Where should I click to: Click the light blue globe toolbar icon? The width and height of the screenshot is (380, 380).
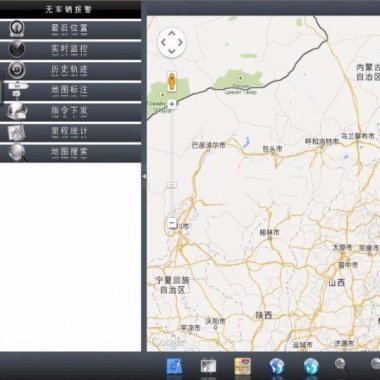click(x=311, y=367)
